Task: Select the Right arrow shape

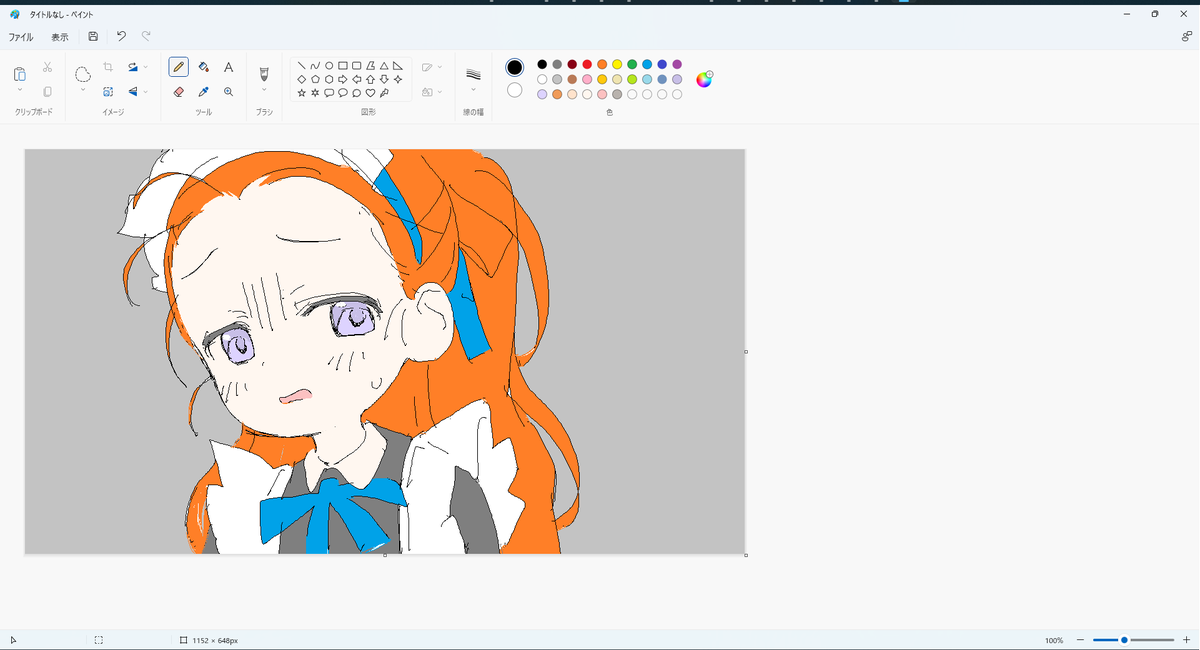Action: click(x=343, y=79)
